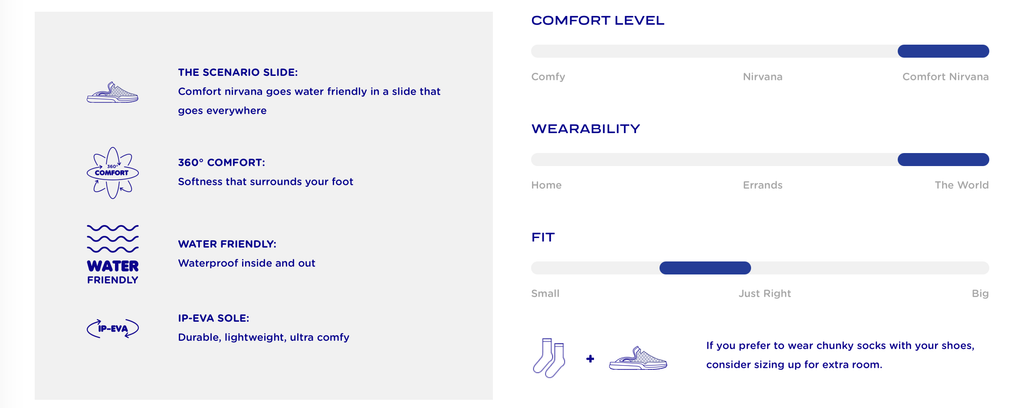Click the 'IP-EVA SOLE:' feature heading
The image size is (1024, 408).
click(220, 318)
